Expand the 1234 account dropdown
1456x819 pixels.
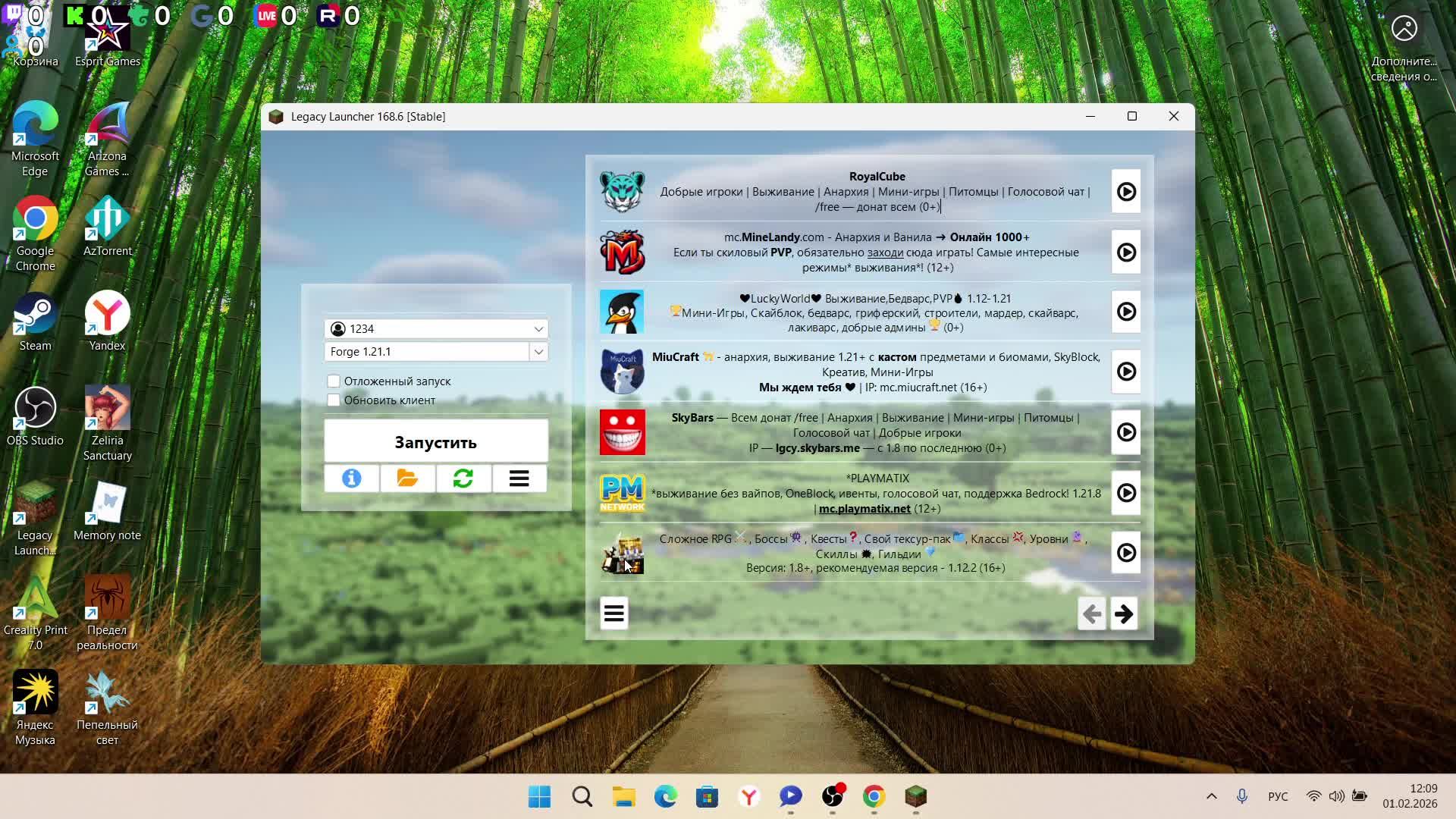pyautogui.click(x=538, y=329)
